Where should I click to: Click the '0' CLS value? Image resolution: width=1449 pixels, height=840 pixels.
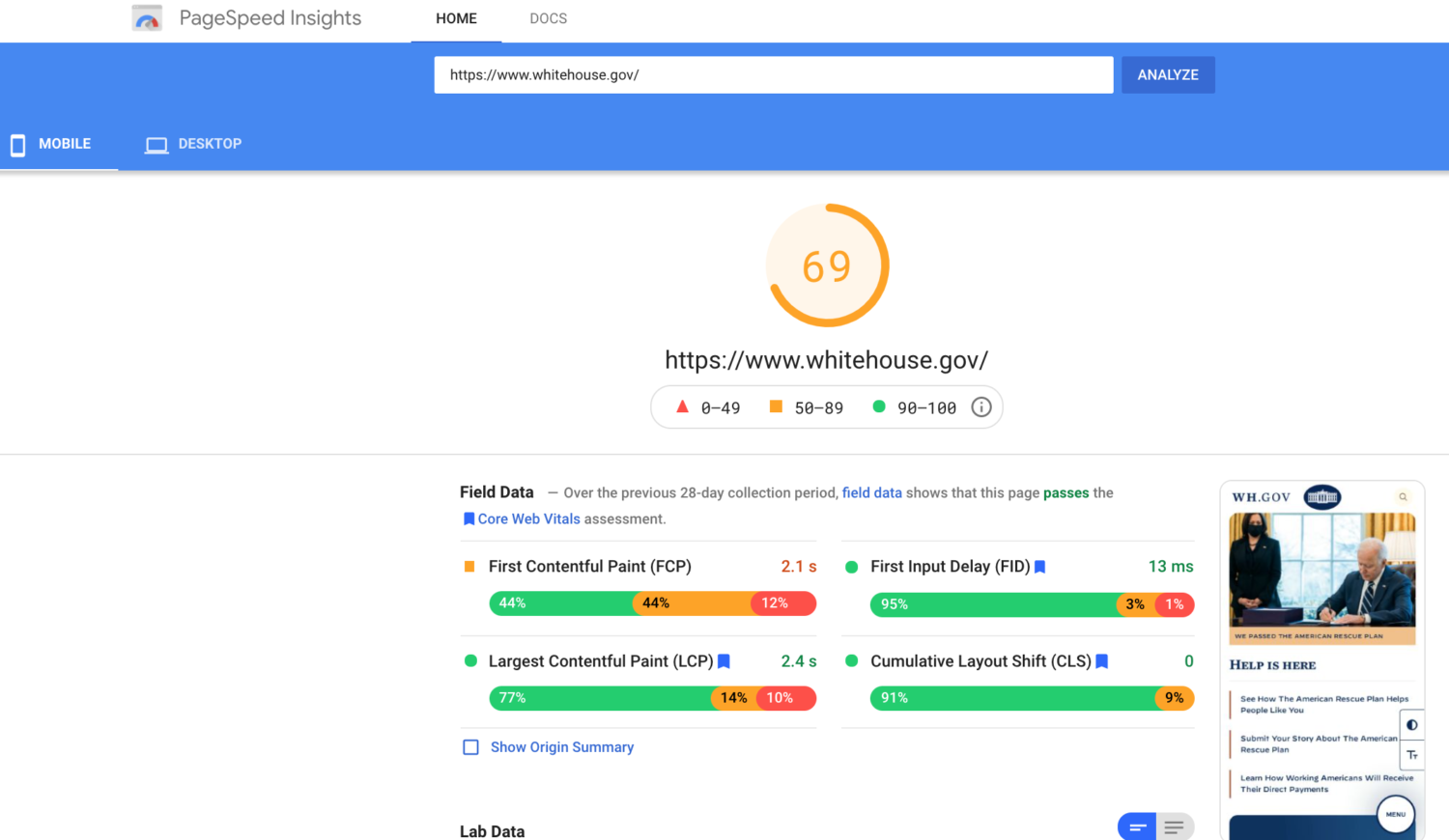(1189, 661)
